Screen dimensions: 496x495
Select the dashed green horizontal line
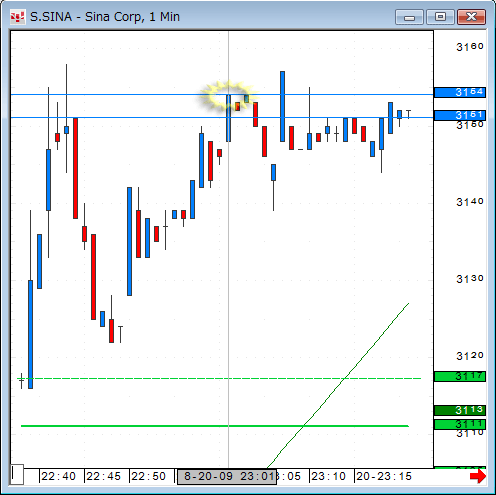tap(219, 379)
